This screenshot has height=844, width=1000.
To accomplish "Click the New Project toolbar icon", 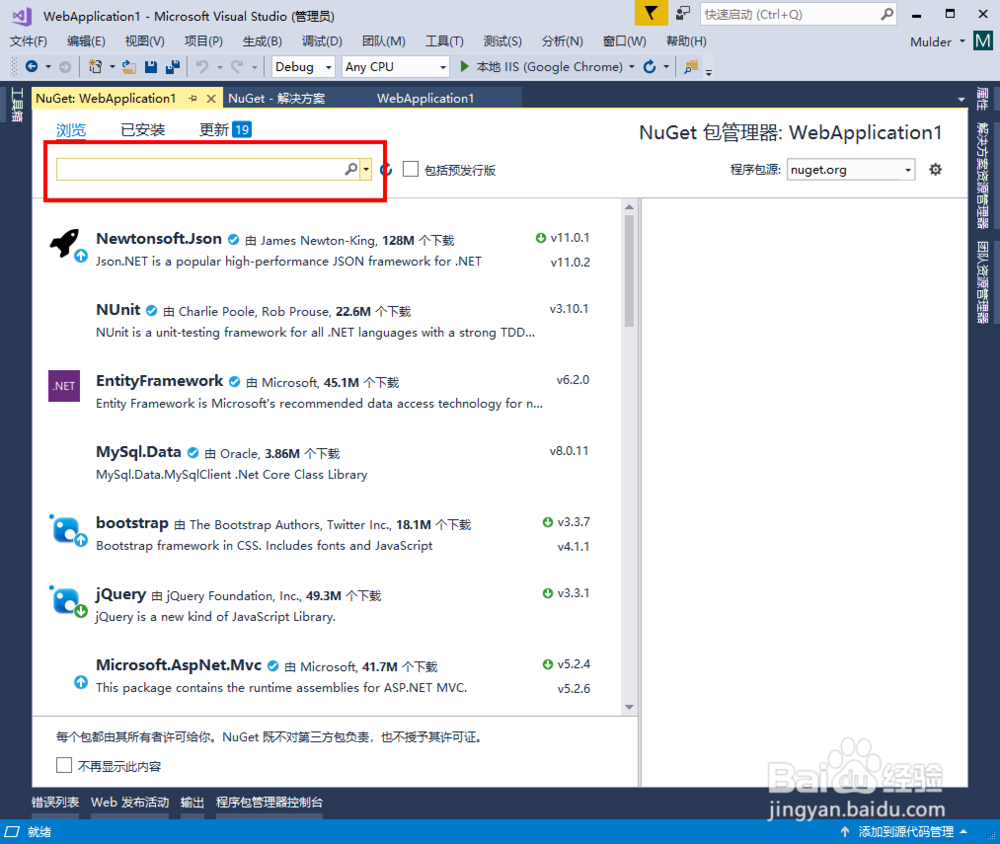I will point(95,66).
